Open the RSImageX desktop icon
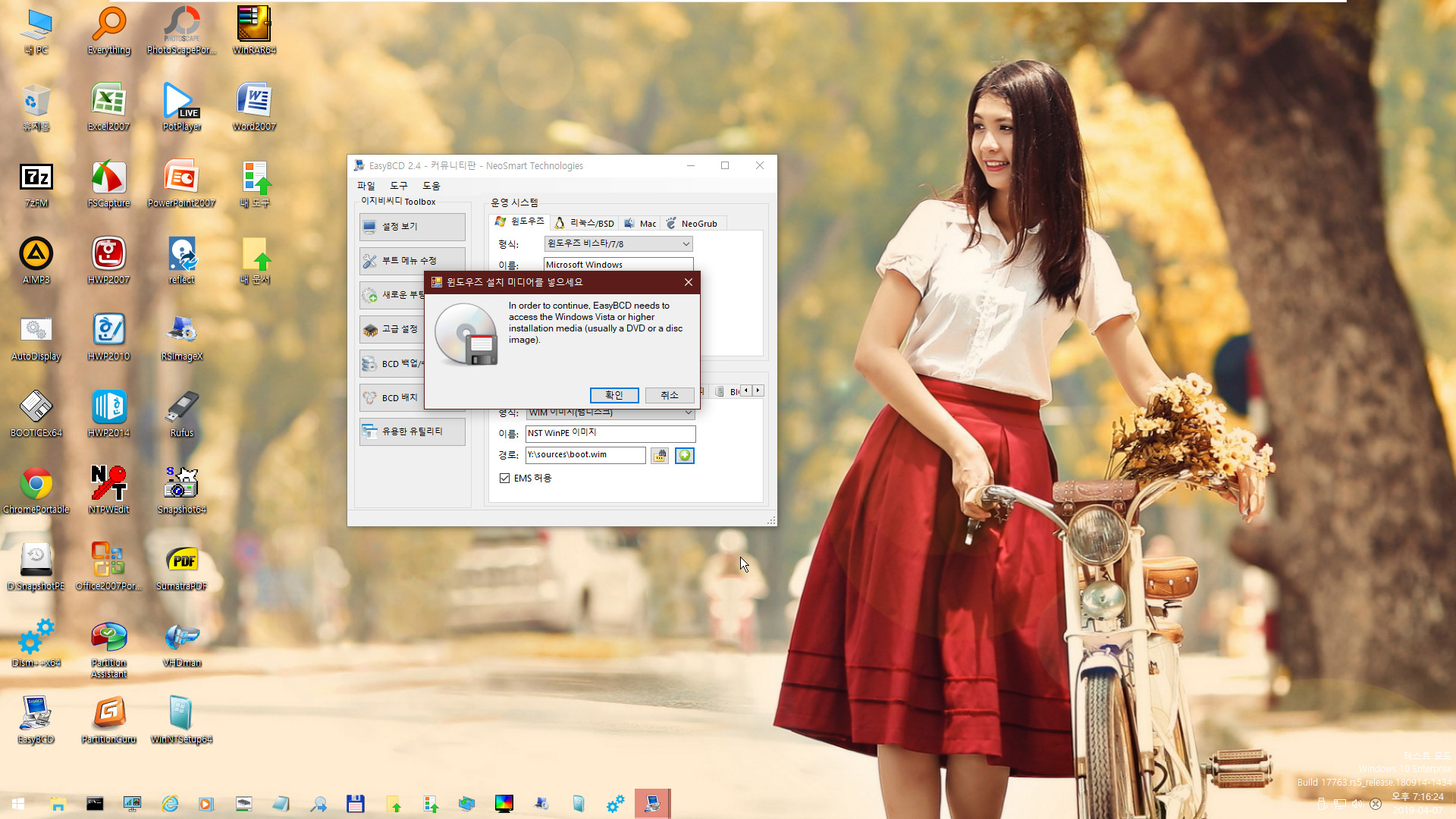The image size is (1456, 819). [x=182, y=337]
